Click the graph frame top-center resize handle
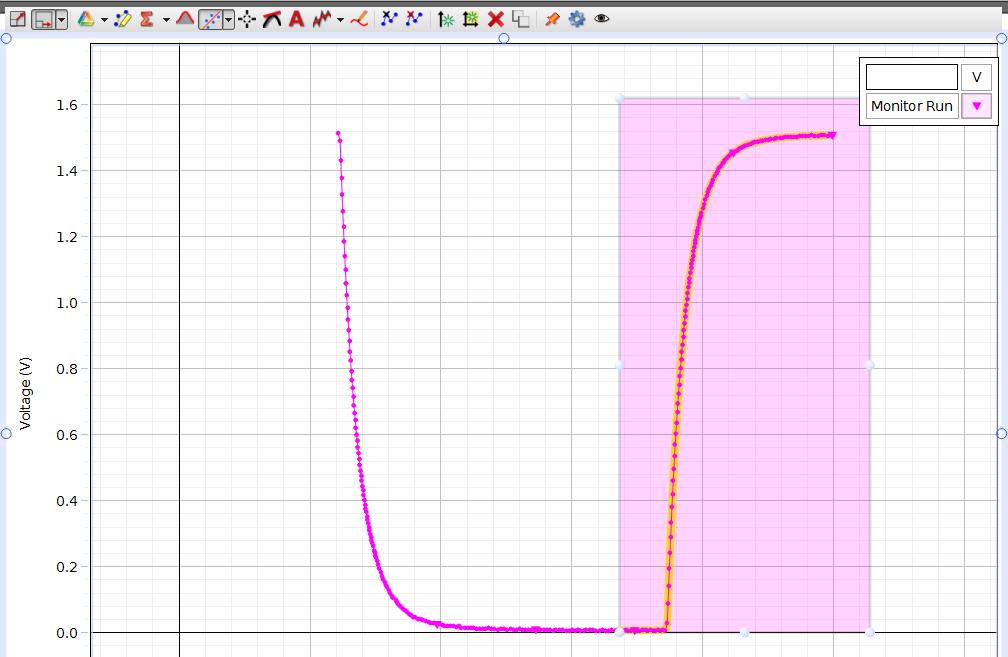 tap(504, 39)
